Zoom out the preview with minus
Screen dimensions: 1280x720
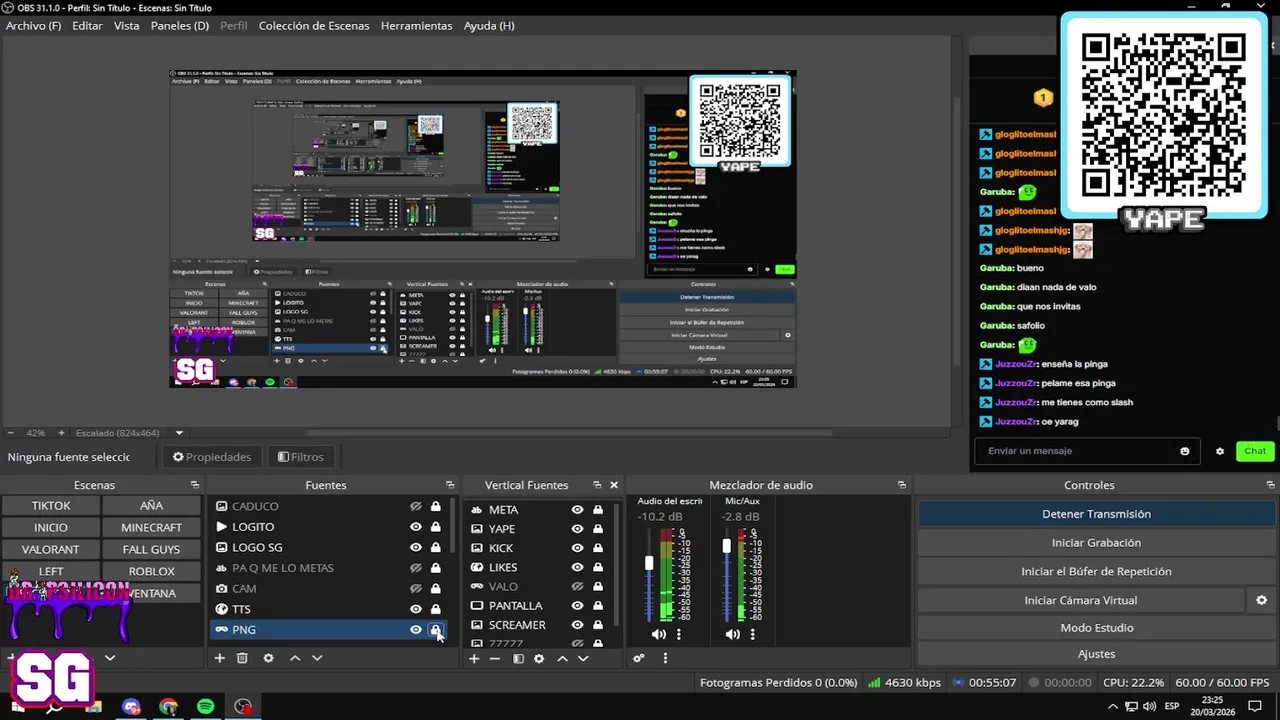[11, 433]
